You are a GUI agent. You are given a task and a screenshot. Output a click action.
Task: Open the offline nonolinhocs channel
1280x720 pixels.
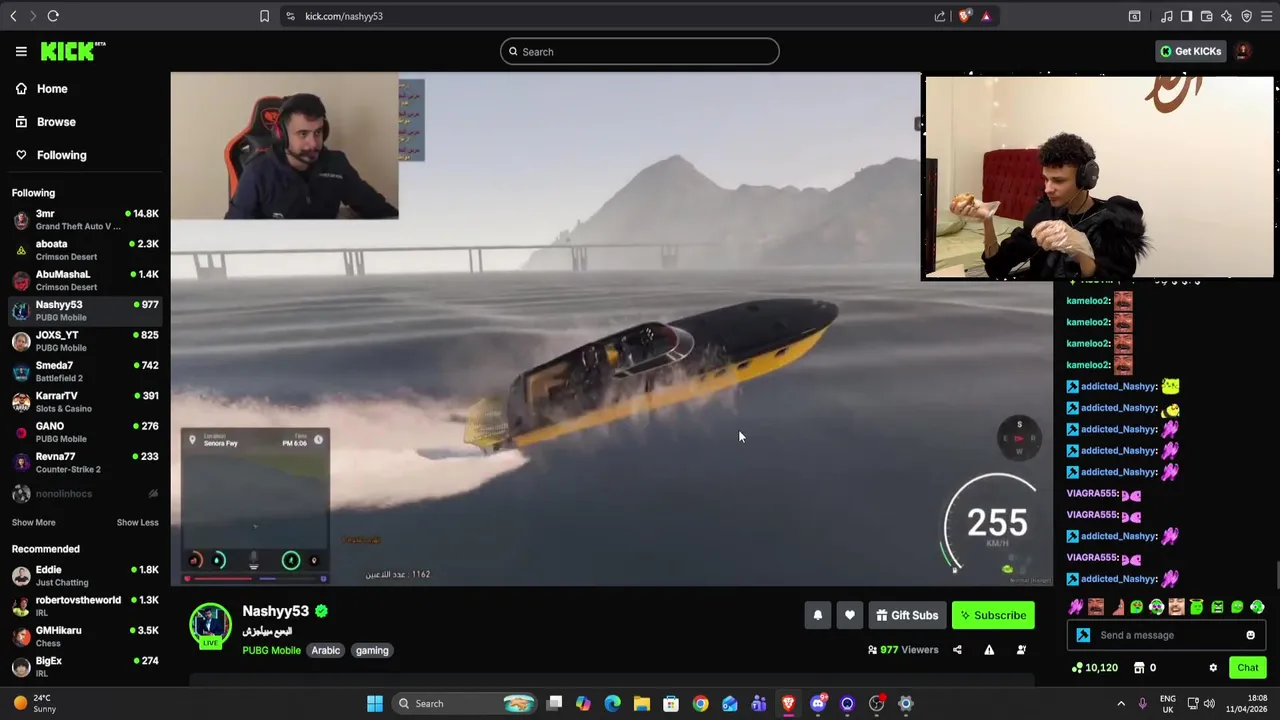click(84, 494)
